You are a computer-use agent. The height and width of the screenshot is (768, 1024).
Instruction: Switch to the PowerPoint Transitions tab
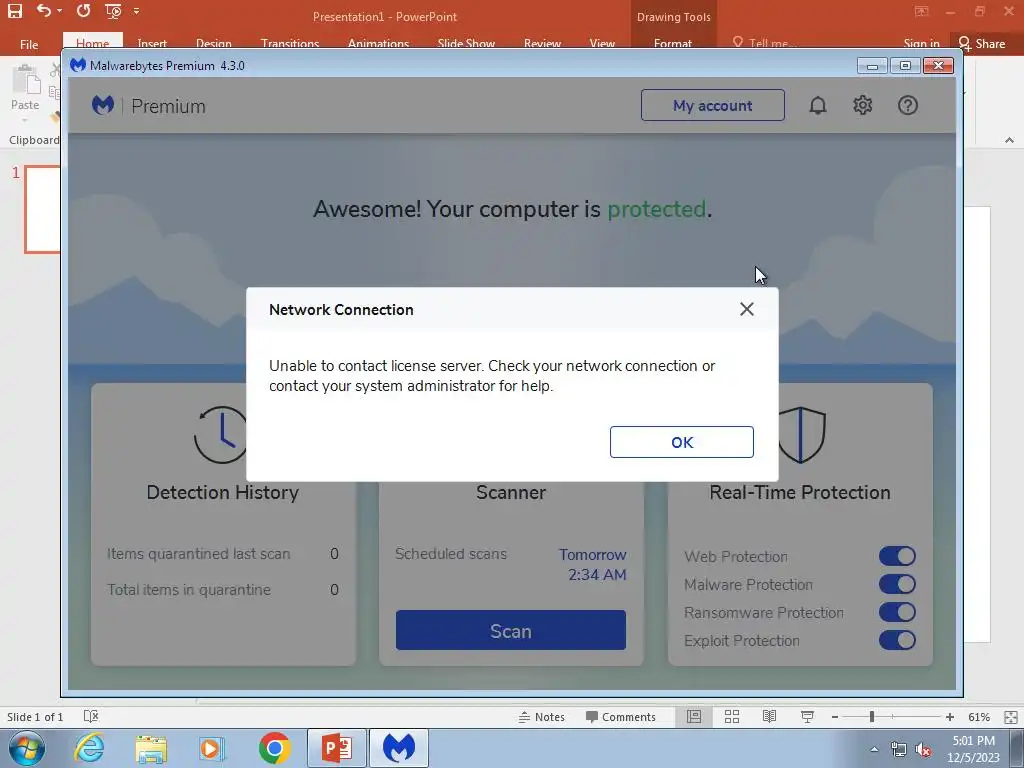[290, 43]
